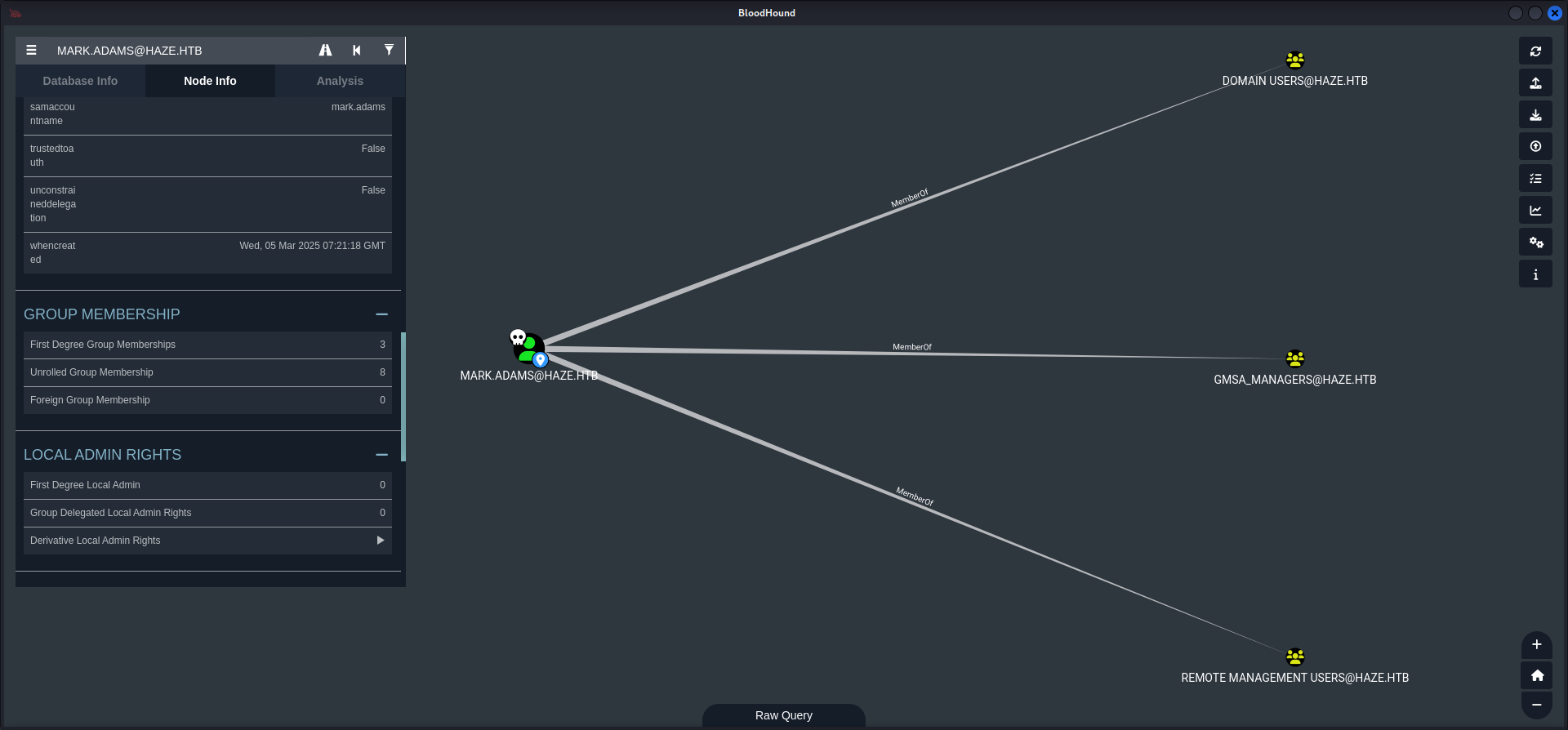Viewport: 1568px width, 730px height.
Task: Toggle the hamburger menu panel
Action: [x=31, y=51]
